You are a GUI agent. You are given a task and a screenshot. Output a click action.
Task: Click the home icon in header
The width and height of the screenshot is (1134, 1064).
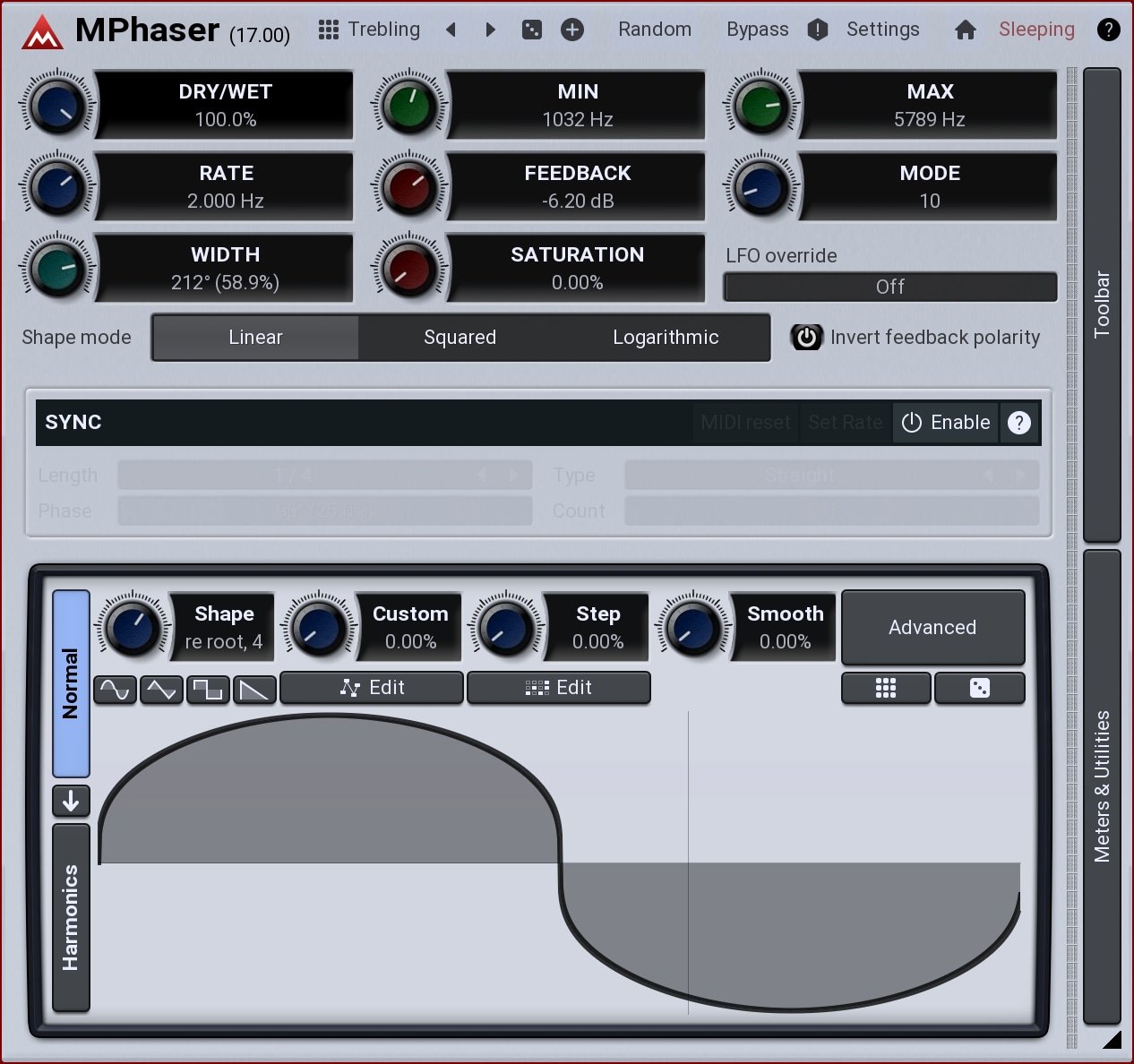point(965,30)
